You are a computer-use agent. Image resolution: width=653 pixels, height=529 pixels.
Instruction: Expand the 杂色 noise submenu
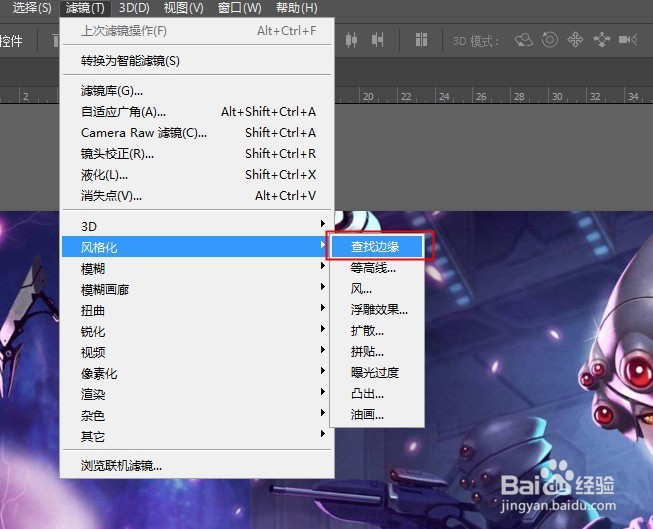pyautogui.click(x=197, y=415)
